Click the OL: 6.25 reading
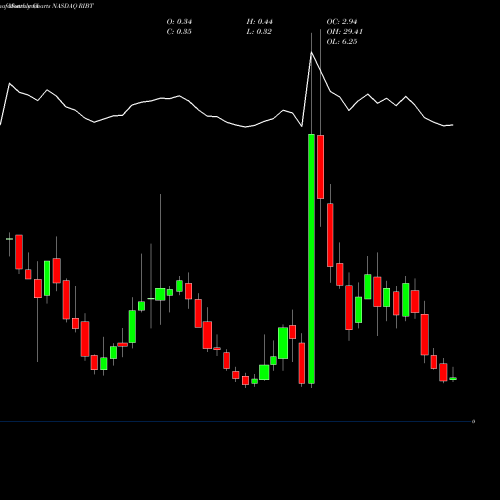The image size is (500, 500). [x=342, y=42]
